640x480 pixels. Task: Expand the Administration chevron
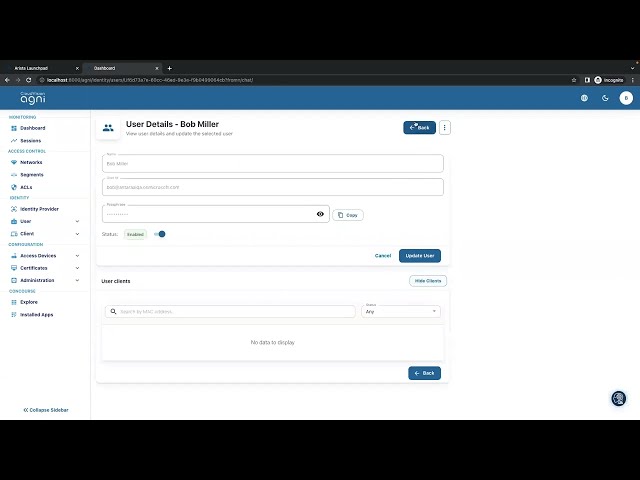(x=77, y=280)
